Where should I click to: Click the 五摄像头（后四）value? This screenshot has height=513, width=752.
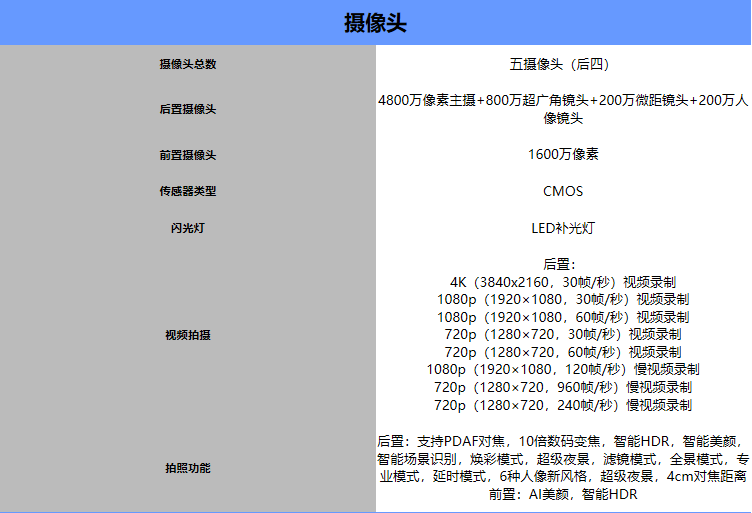click(562, 64)
